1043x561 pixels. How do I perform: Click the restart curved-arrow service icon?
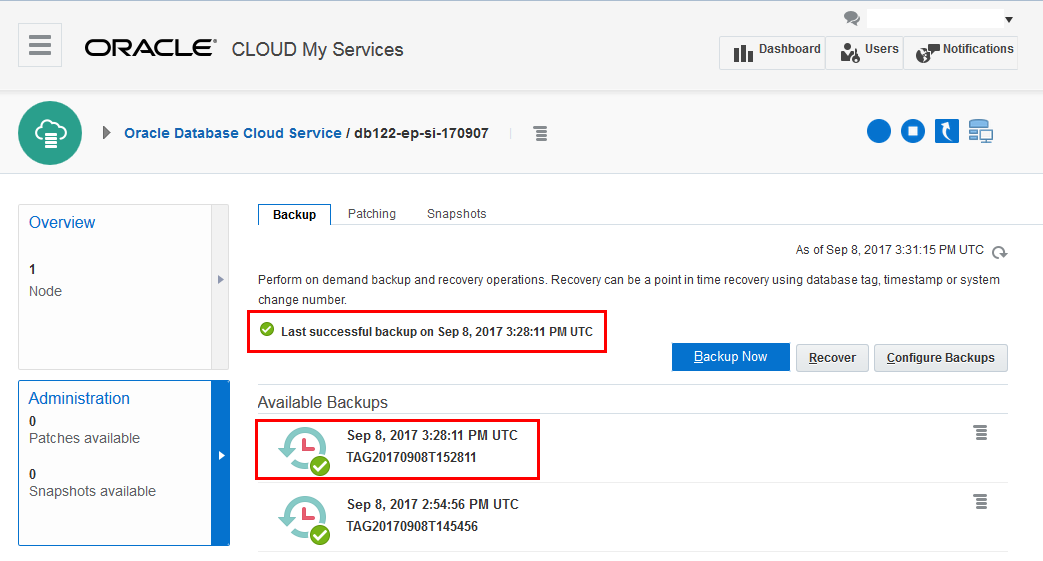pos(947,131)
